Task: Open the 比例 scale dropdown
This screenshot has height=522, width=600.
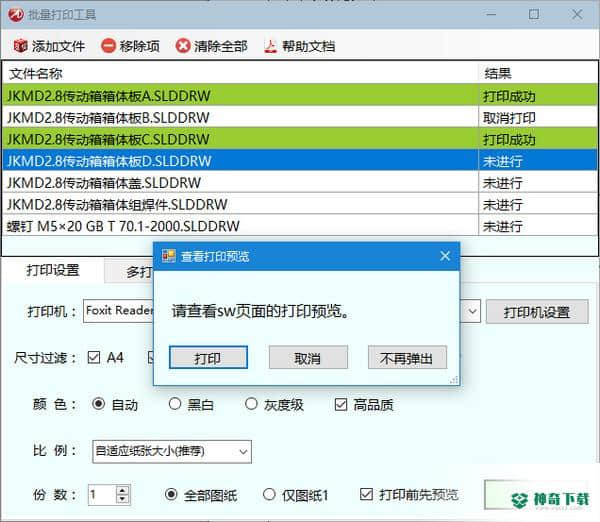Action: coord(172,452)
